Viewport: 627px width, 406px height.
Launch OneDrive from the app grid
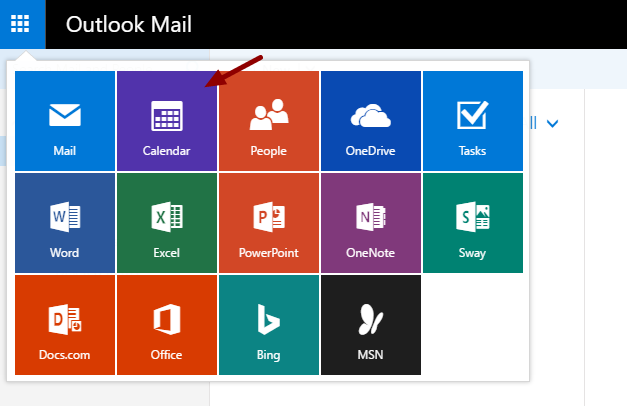tap(371, 121)
